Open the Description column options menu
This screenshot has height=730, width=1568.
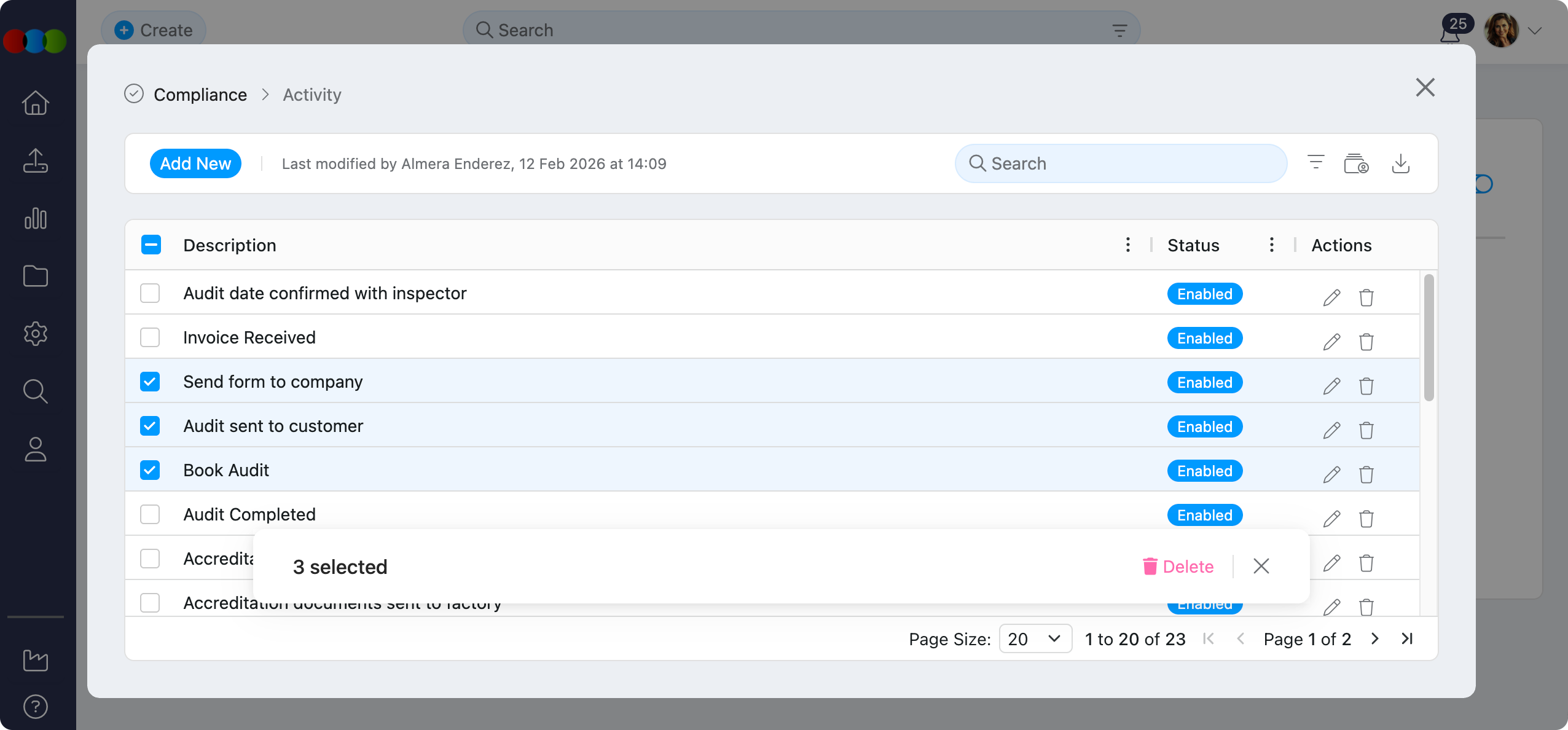[1127, 245]
